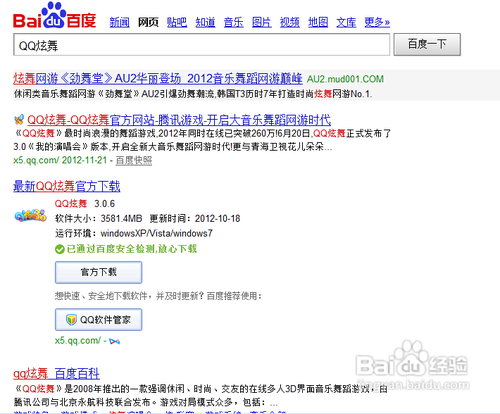The height and width of the screenshot is (414, 500).
Task: Click the 想快速、安全地下载软件 recommendation text
Action: click(x=158, y=296)
